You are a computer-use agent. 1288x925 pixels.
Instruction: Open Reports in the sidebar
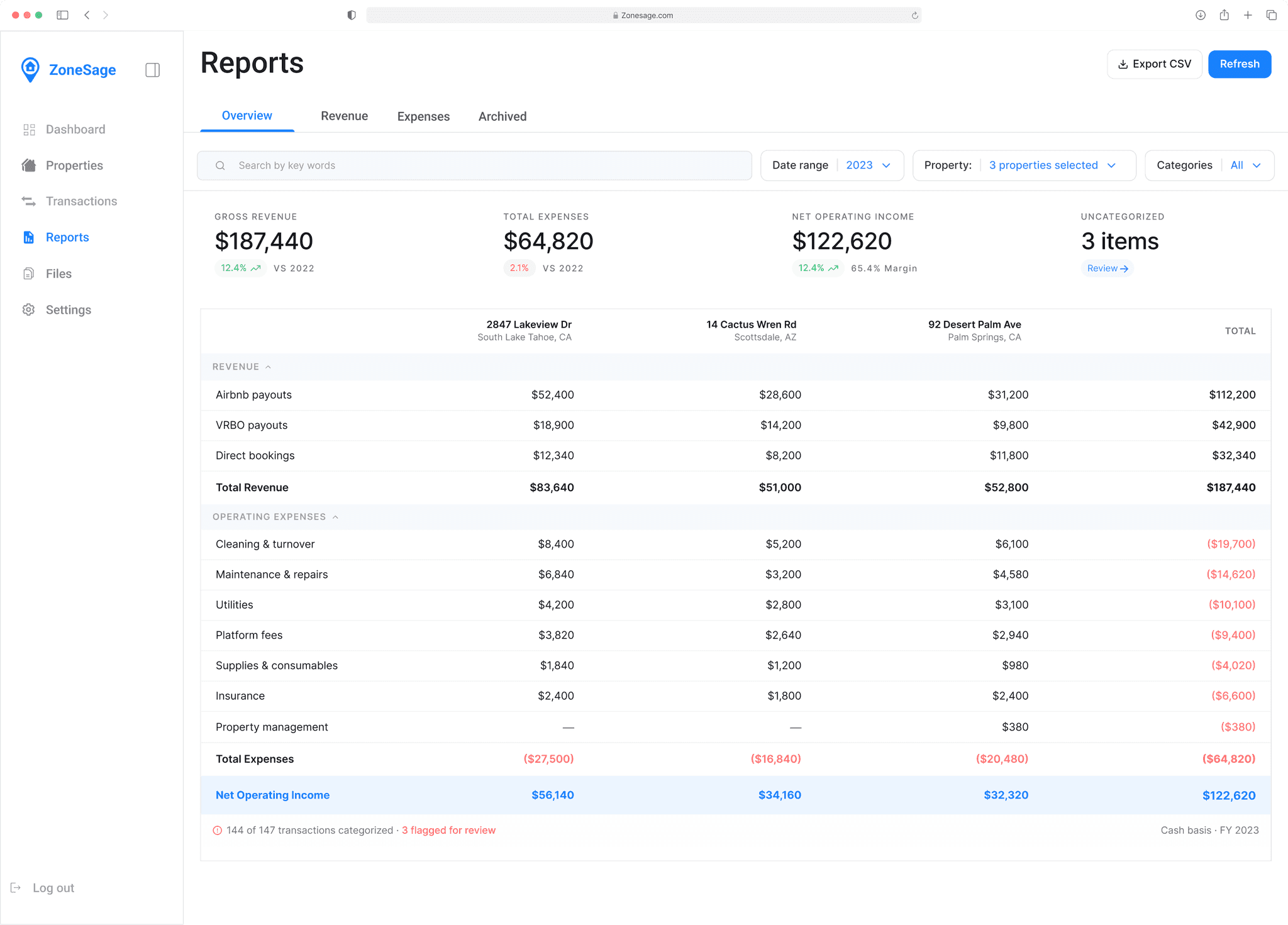[x=56, y=237]
